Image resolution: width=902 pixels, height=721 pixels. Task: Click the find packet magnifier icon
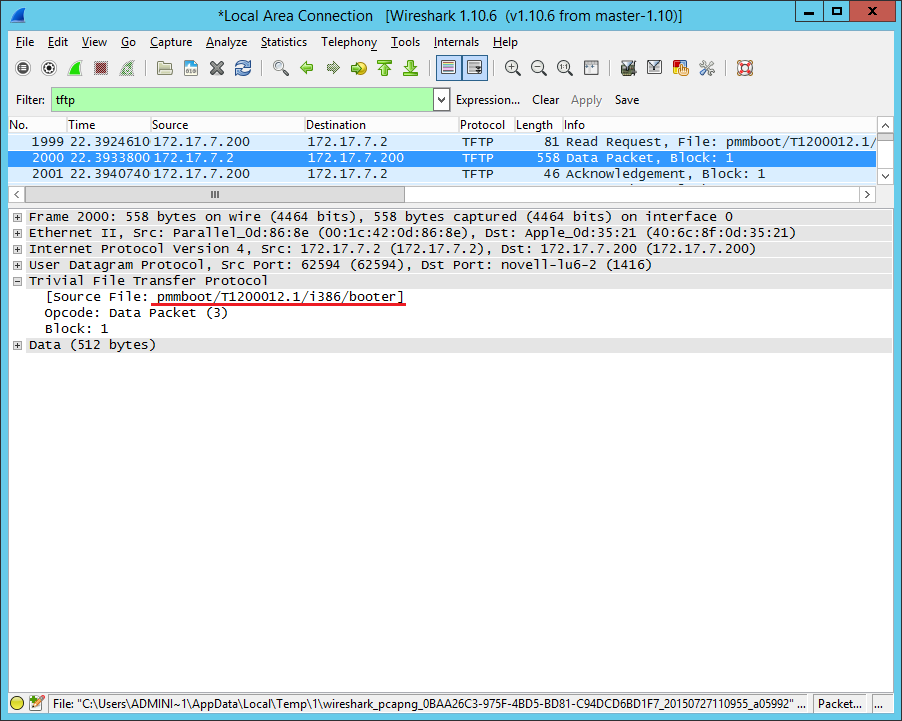(281, 68)
